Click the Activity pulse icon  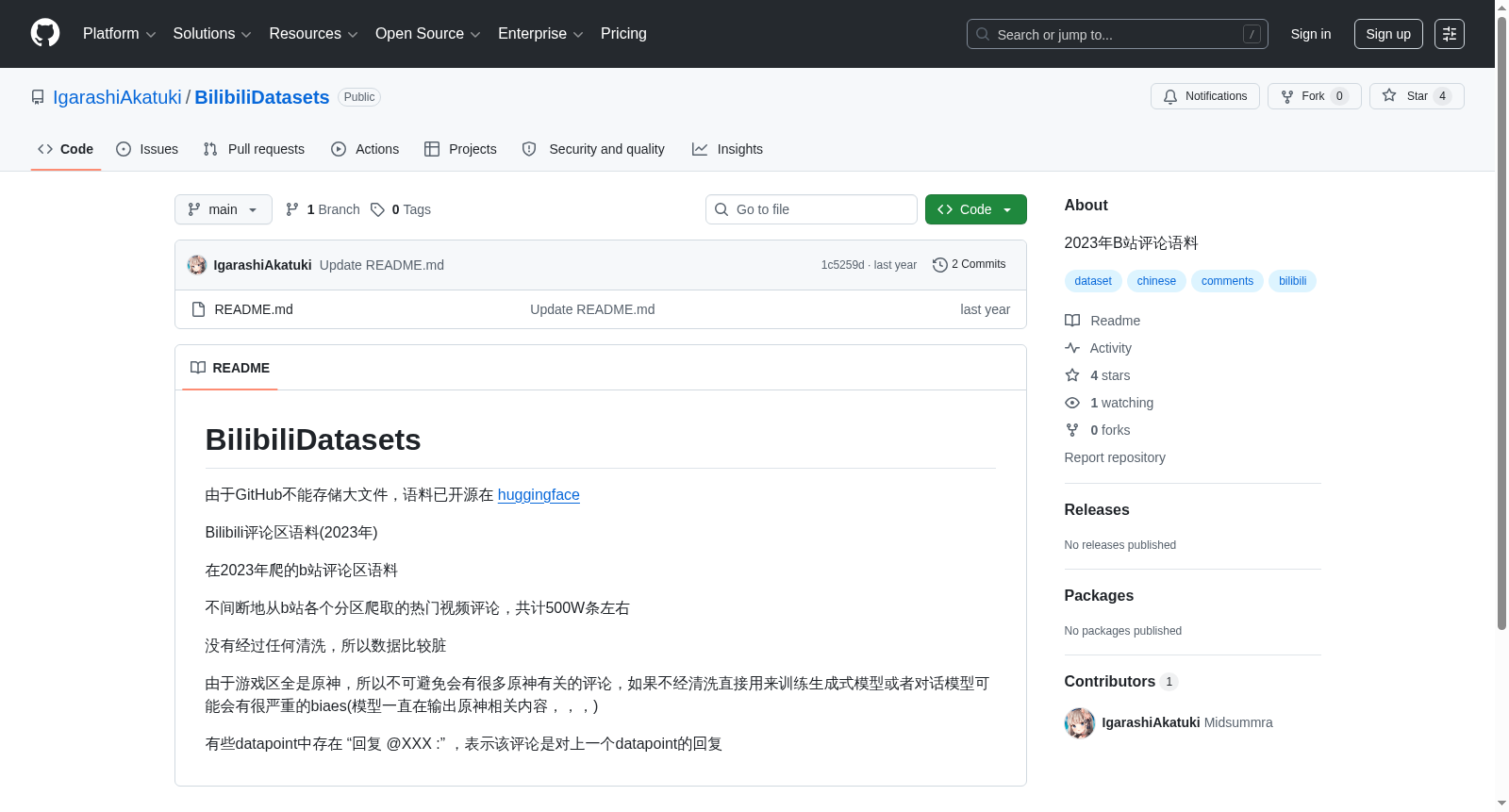click(1072, 348)
